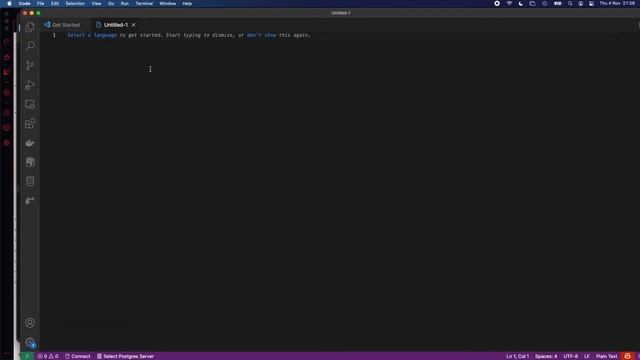The height and width of the screenshot is (360, 640).
Task: Open the File menu
Action: [x=40, y=3]
